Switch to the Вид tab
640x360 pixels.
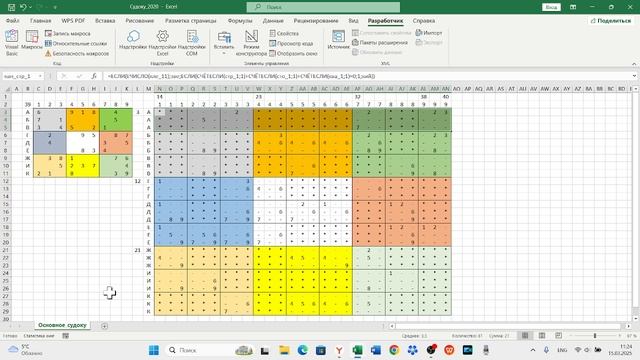(x=353, y=20)
